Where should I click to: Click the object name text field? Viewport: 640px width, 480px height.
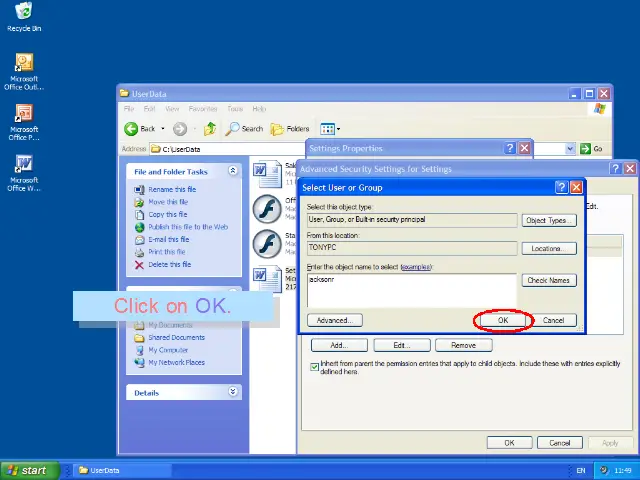coord(412,288)
